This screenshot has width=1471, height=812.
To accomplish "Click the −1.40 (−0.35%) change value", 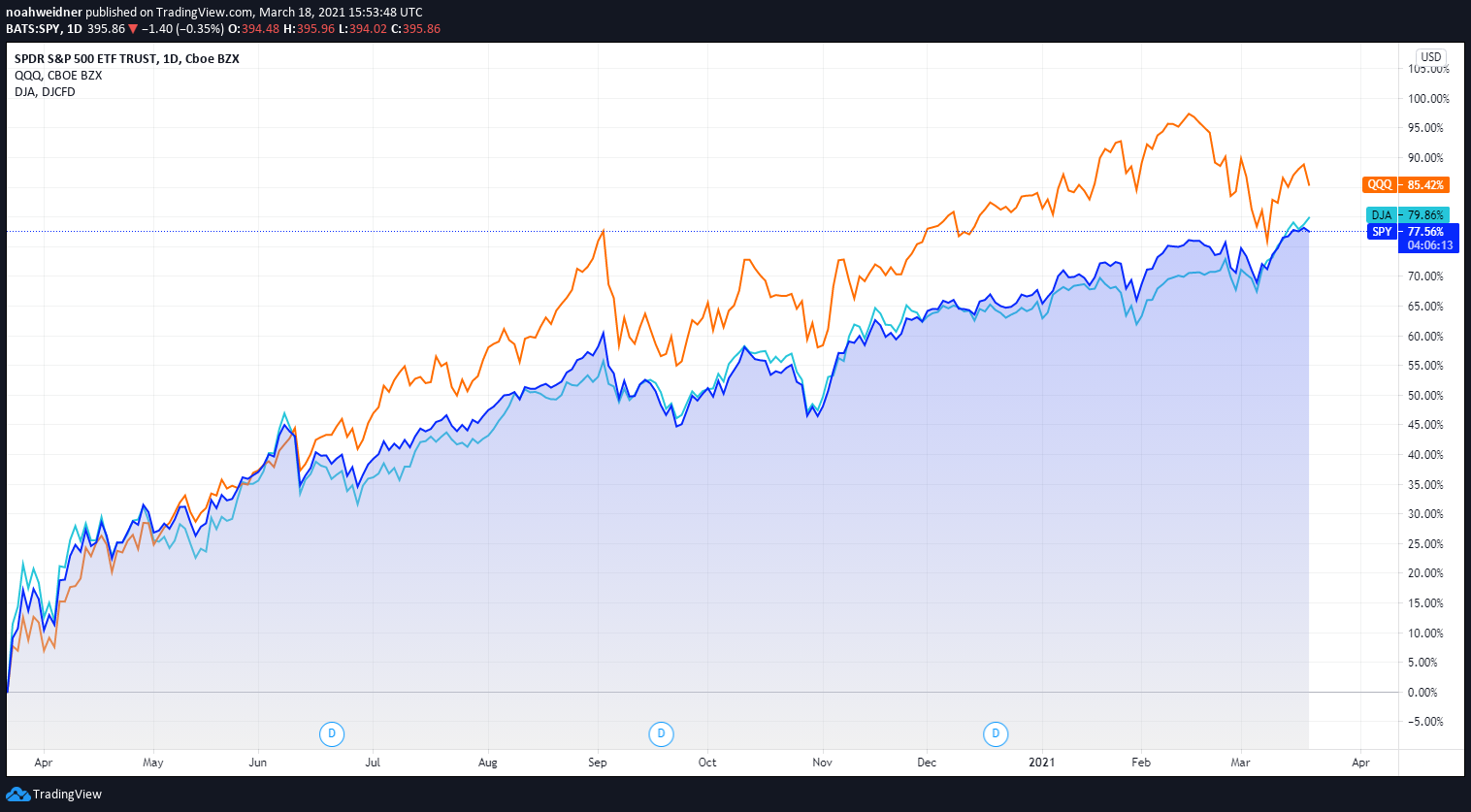I will click(182, 28).
